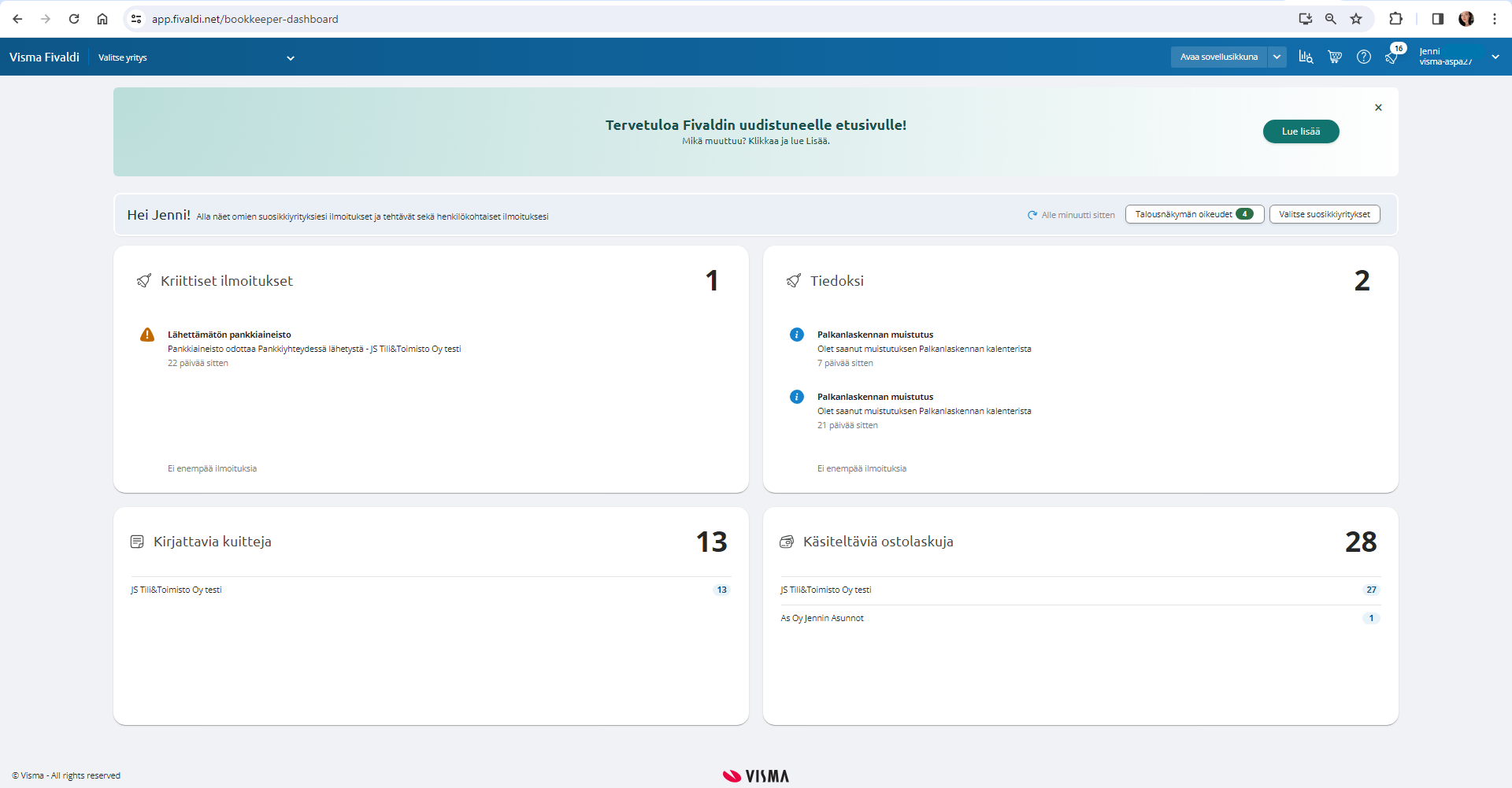The width and height of the screenshot is (1512, 788).
Task: Click Valitse suosikkiyritykset button
Action: (x=1324, y=214)
